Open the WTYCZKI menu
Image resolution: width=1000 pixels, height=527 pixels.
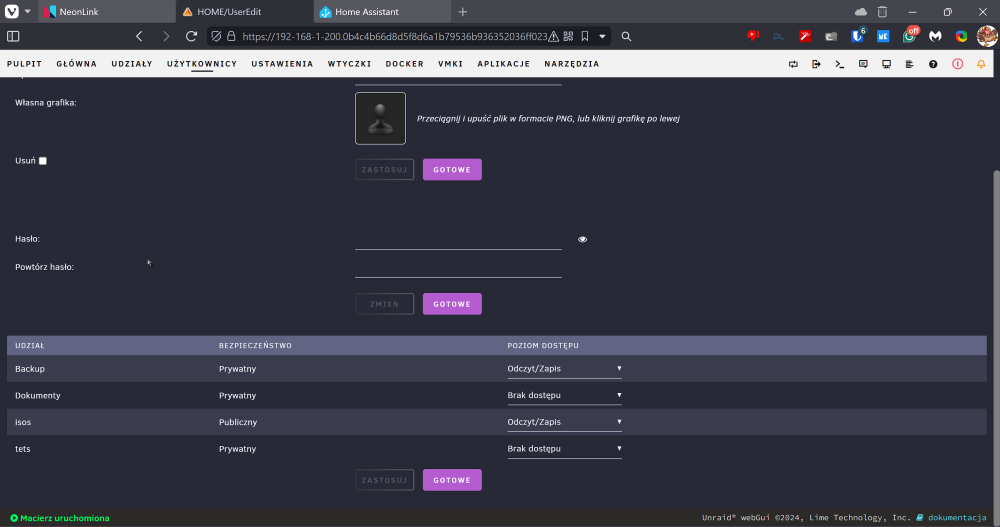point(349,64)
